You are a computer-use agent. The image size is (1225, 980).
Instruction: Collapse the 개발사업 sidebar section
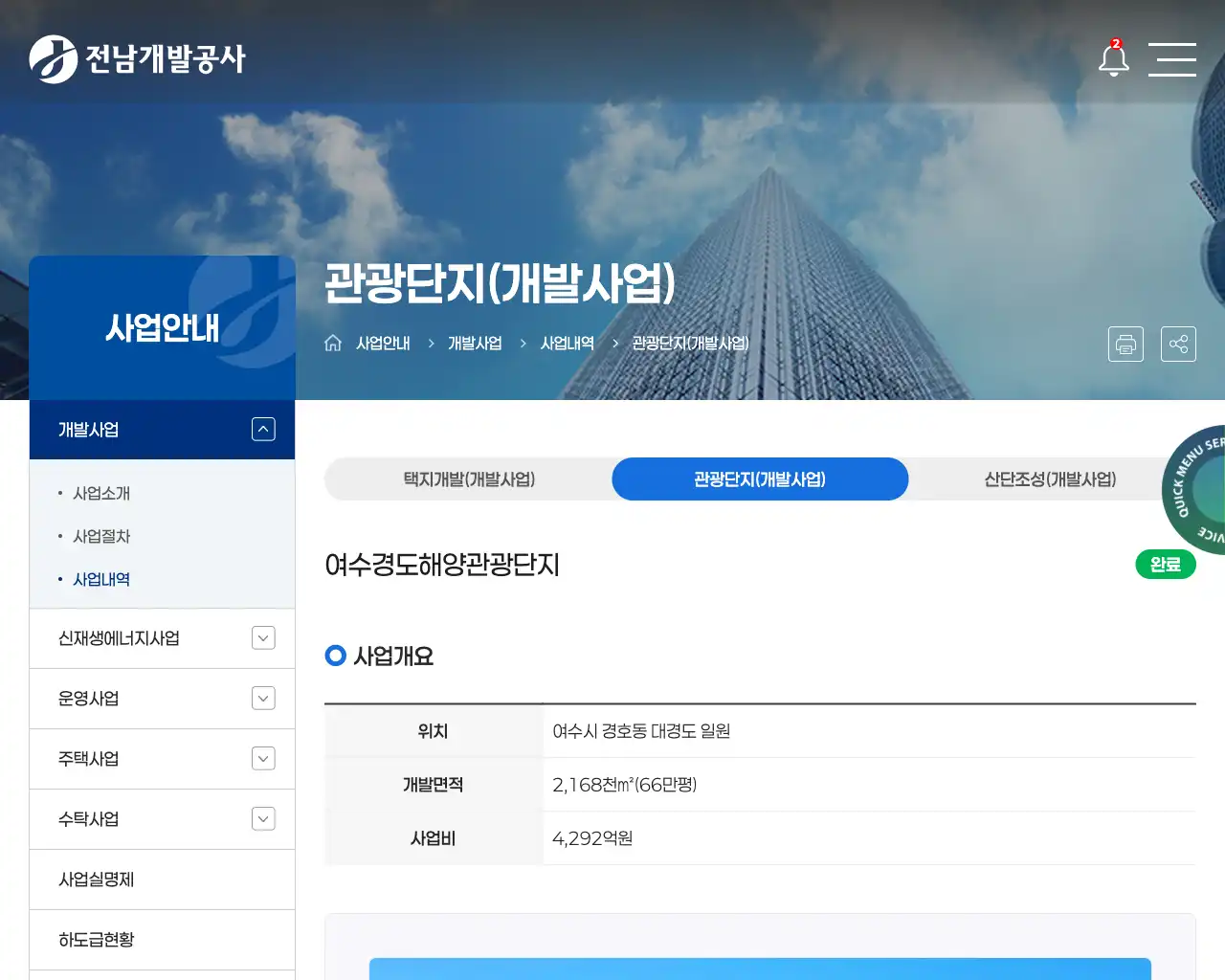pos(263,430)
